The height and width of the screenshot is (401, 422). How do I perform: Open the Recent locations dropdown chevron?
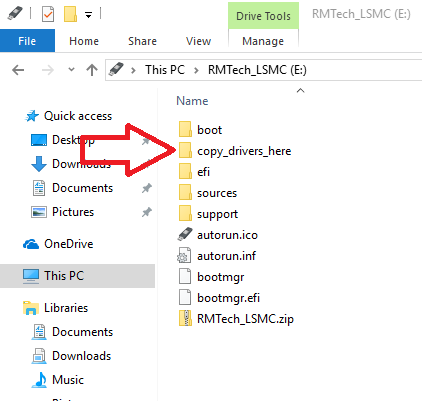pos(71,70)
